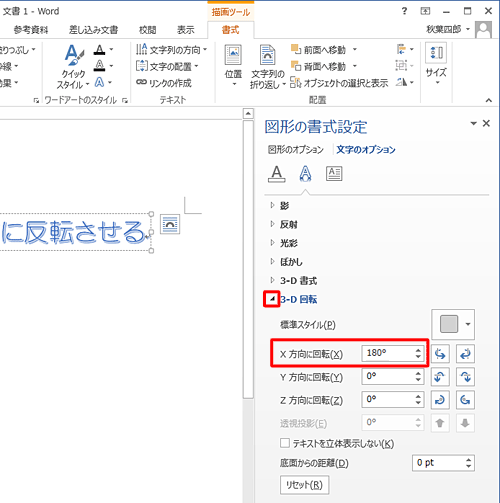The height and width of the screenshot is (503, 500).
Task: Open the Align objects menu
Action: 405,49
